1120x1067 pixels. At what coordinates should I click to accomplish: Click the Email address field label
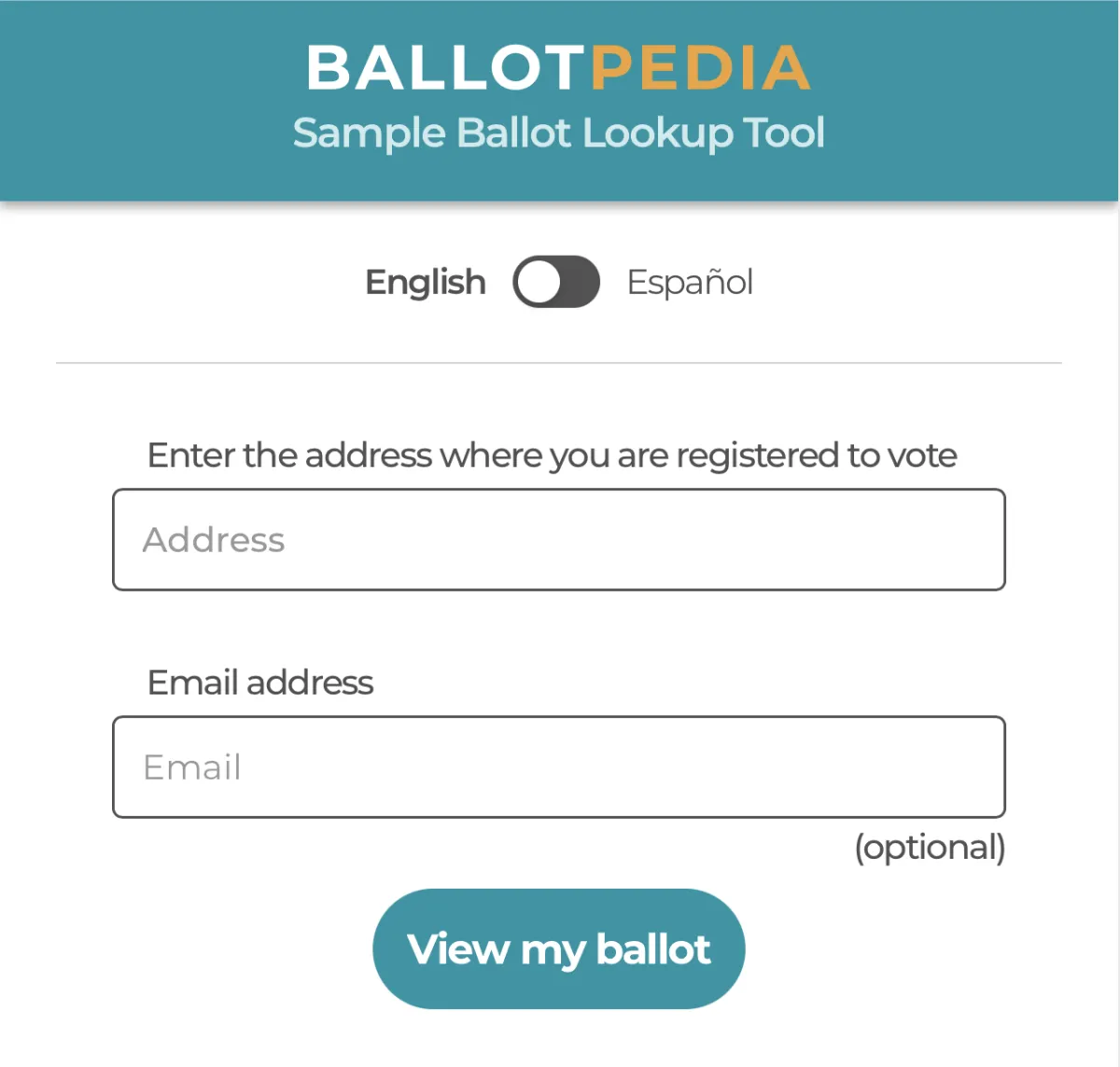click(260, 682)
